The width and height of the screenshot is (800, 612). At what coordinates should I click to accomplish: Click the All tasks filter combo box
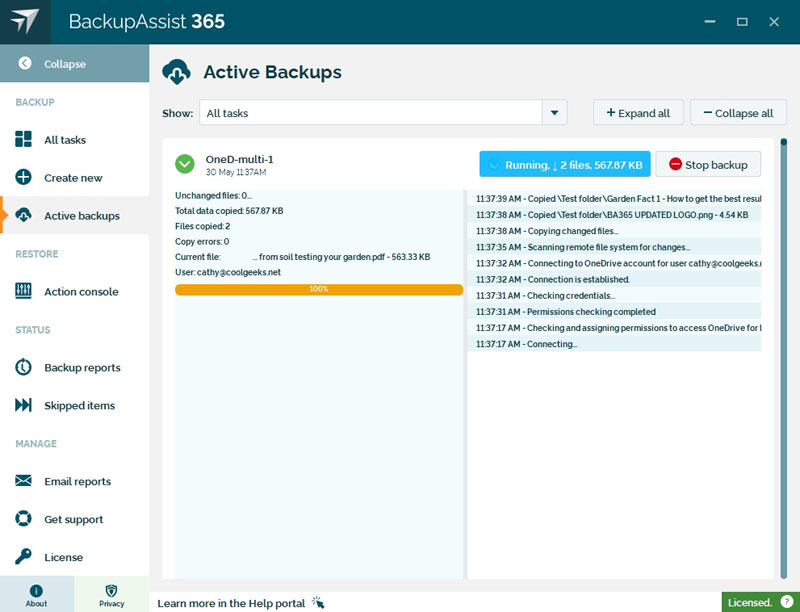(383, 113)
